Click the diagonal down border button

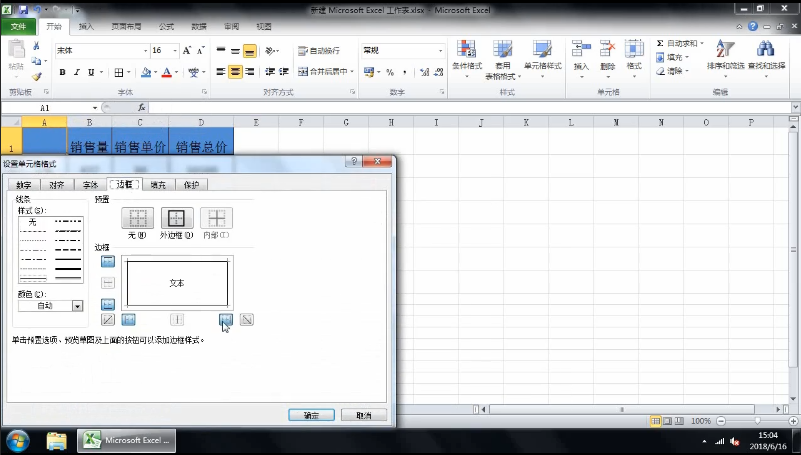(x=247, y=320)
